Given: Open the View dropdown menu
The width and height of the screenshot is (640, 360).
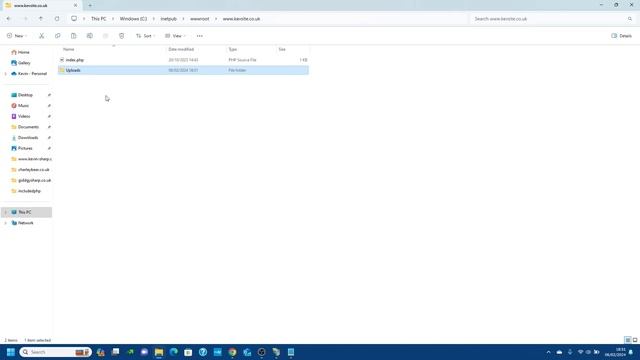Looking at the screenshot, I should tap(175, 36).
